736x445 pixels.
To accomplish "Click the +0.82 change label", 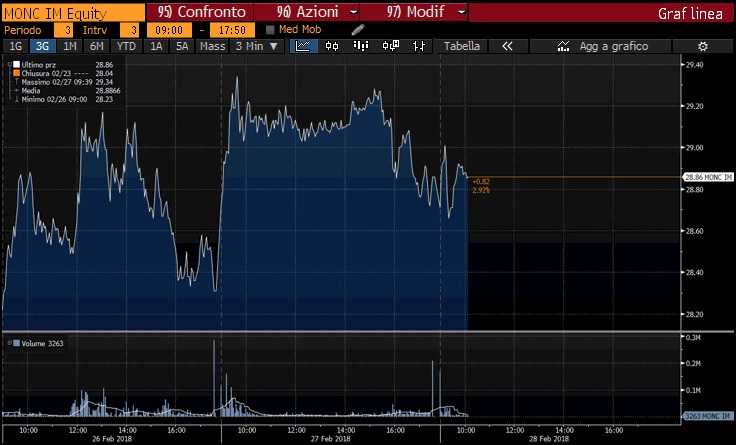I will pos(481,181).
